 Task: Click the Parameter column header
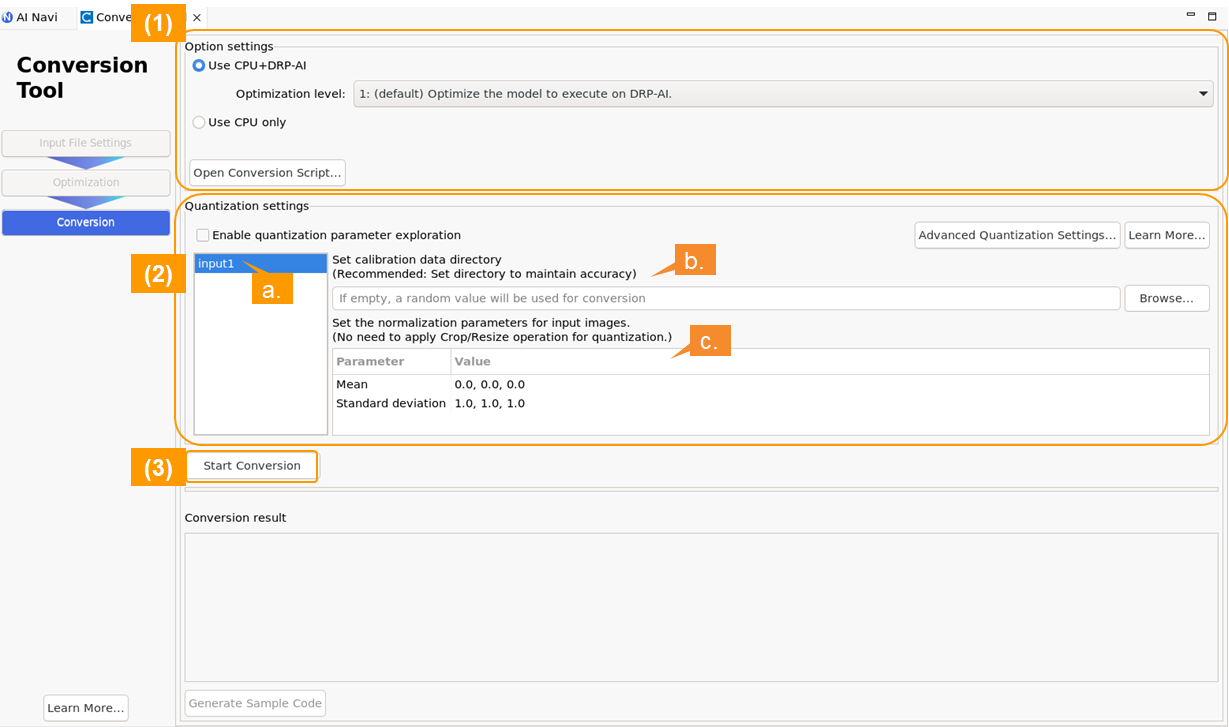tap(392, 361)
